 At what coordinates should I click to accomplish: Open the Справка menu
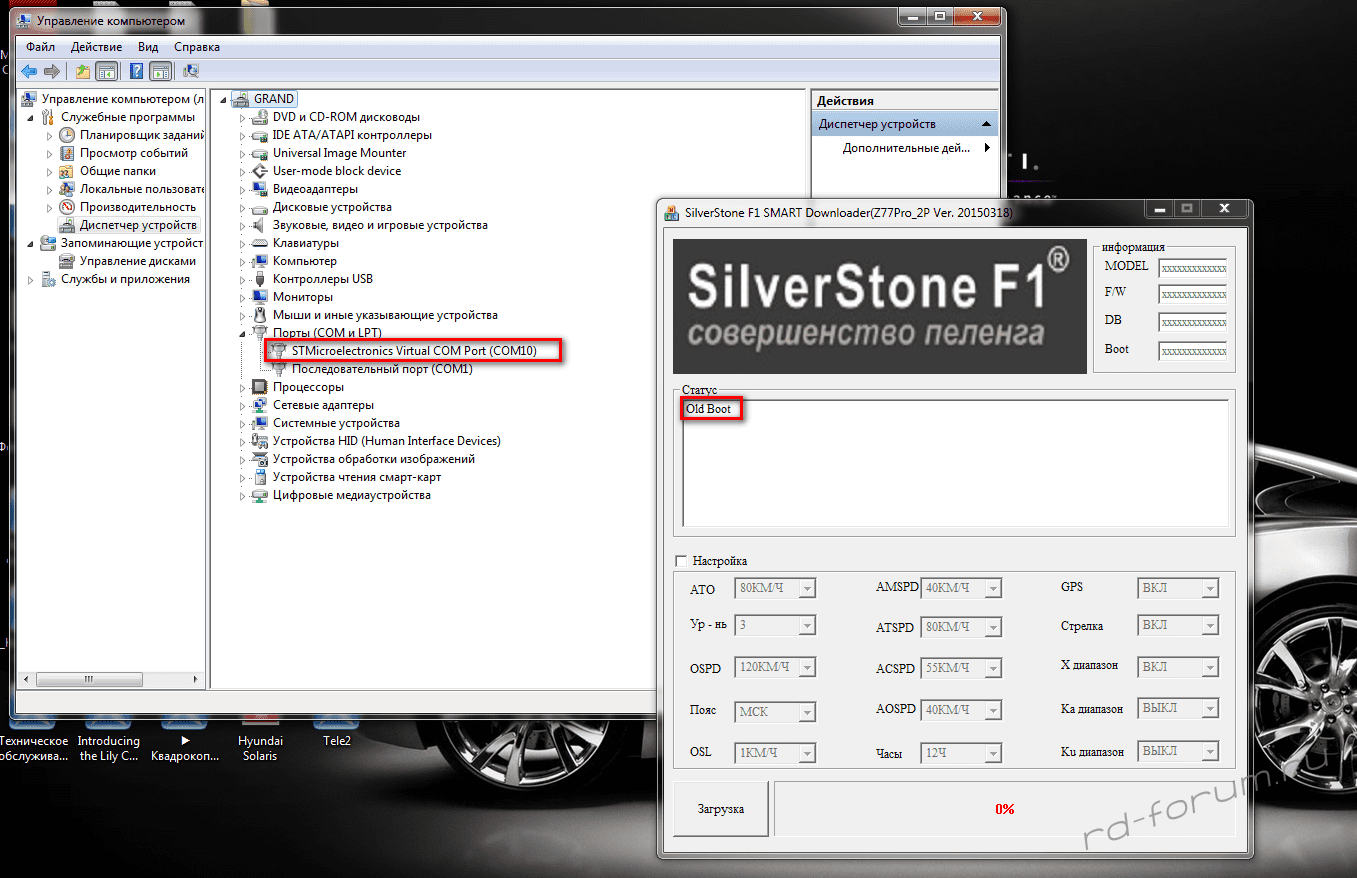197,47
